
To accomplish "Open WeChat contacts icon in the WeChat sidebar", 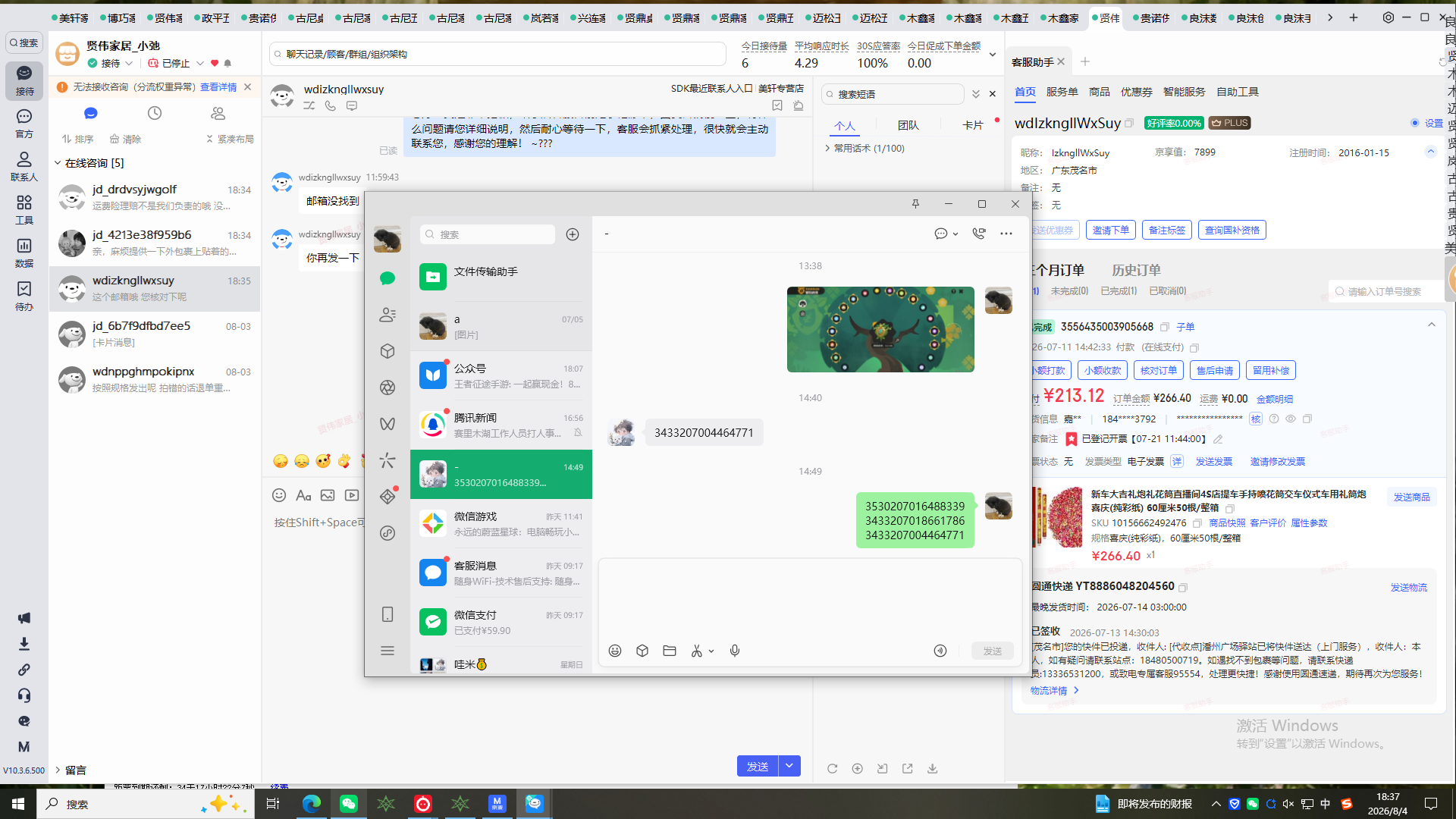I will [x=388, y=315].
